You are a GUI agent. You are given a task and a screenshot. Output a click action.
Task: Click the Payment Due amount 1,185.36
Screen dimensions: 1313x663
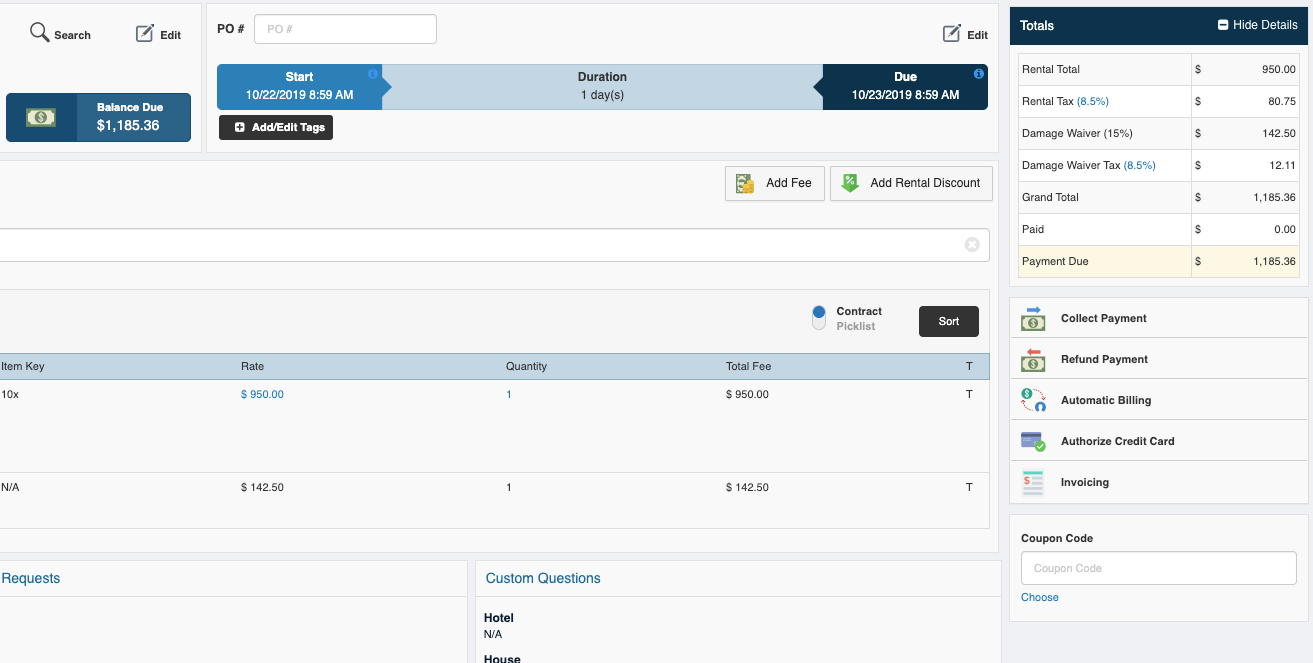(1274, 261)
